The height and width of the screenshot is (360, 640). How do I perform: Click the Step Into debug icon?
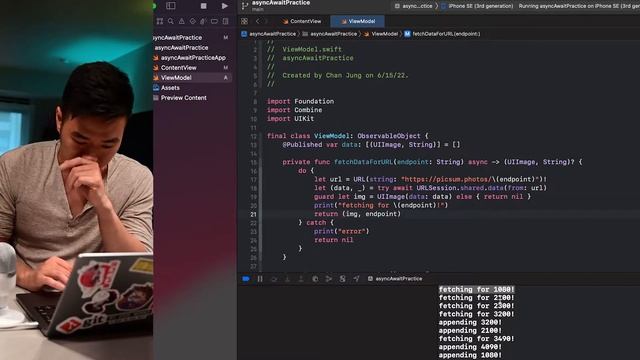(287, 279)
